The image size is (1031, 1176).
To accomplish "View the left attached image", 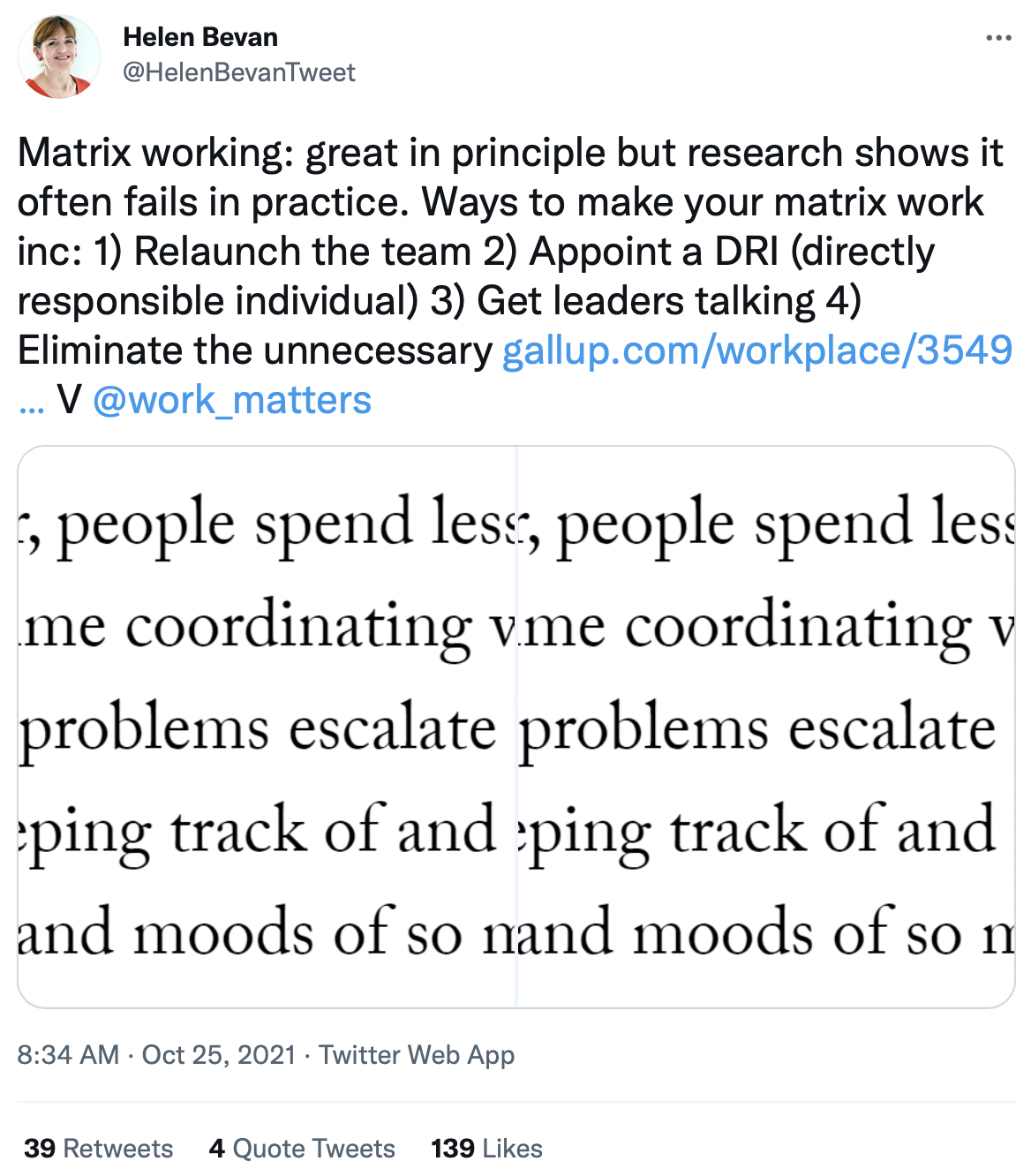I will (x=267, y=727).
